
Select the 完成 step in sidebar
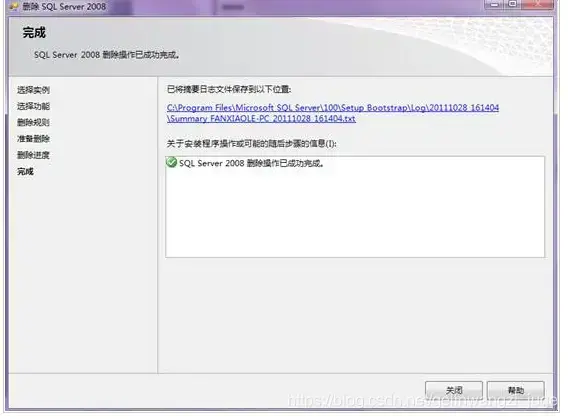25,171
